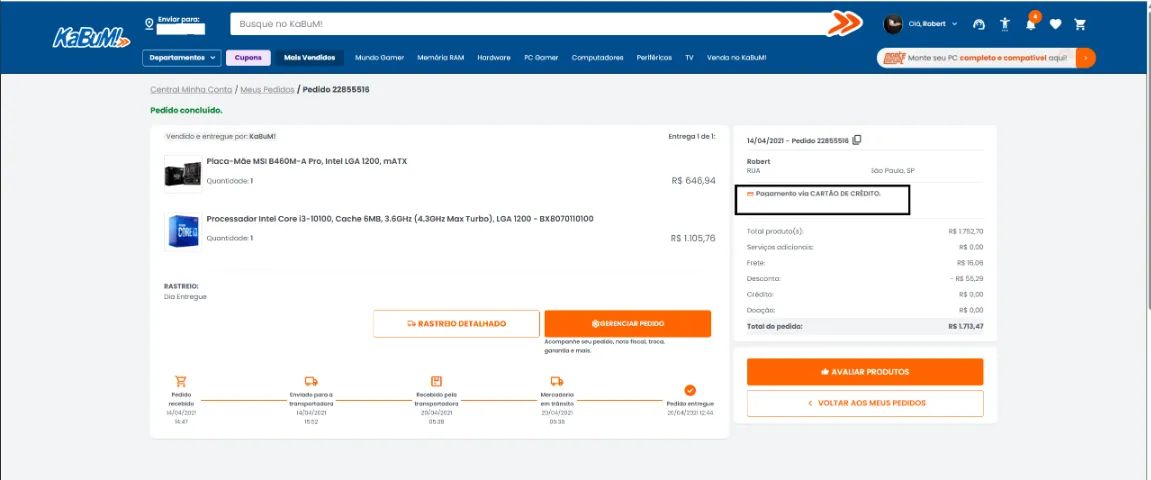
Task: Follow Central Minha Conta breadcrumb
Action: pos(191,90)
